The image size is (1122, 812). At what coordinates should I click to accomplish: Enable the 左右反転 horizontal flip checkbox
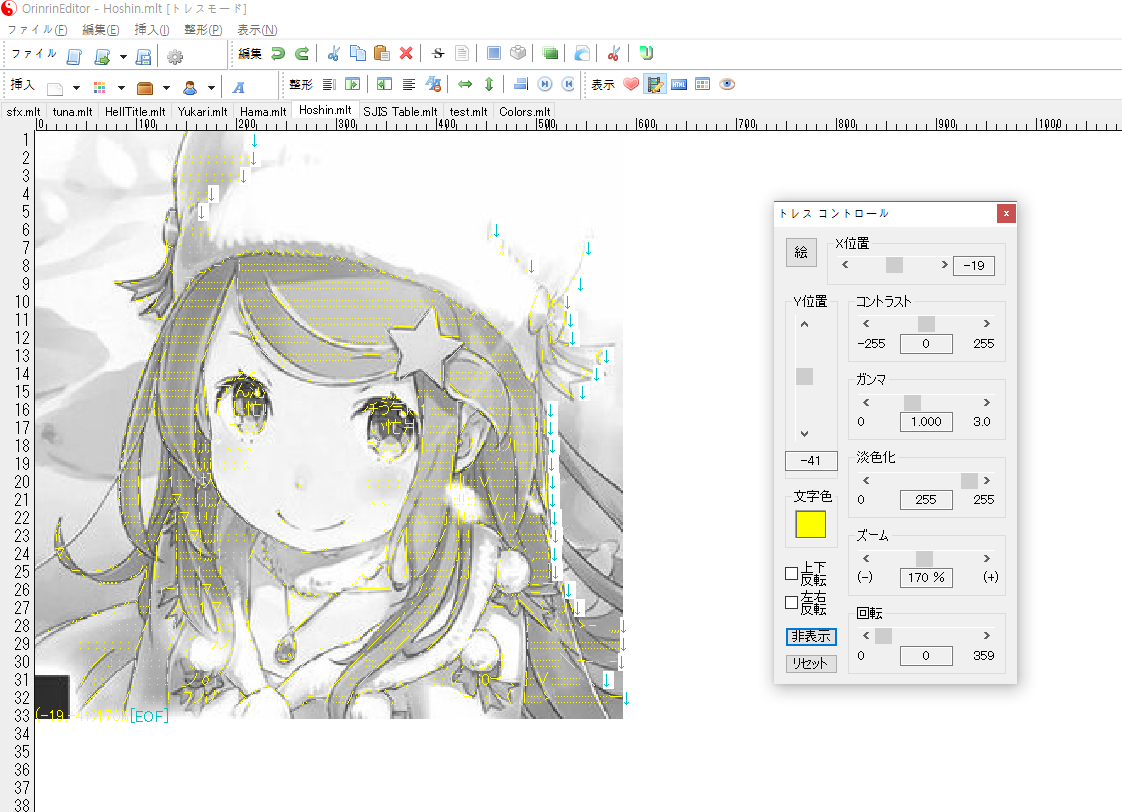[792, 603]
